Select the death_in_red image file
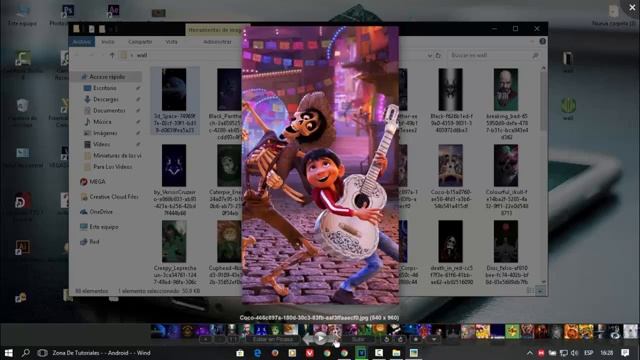Viewport: 640px width, 360px height. pos(451,252)
